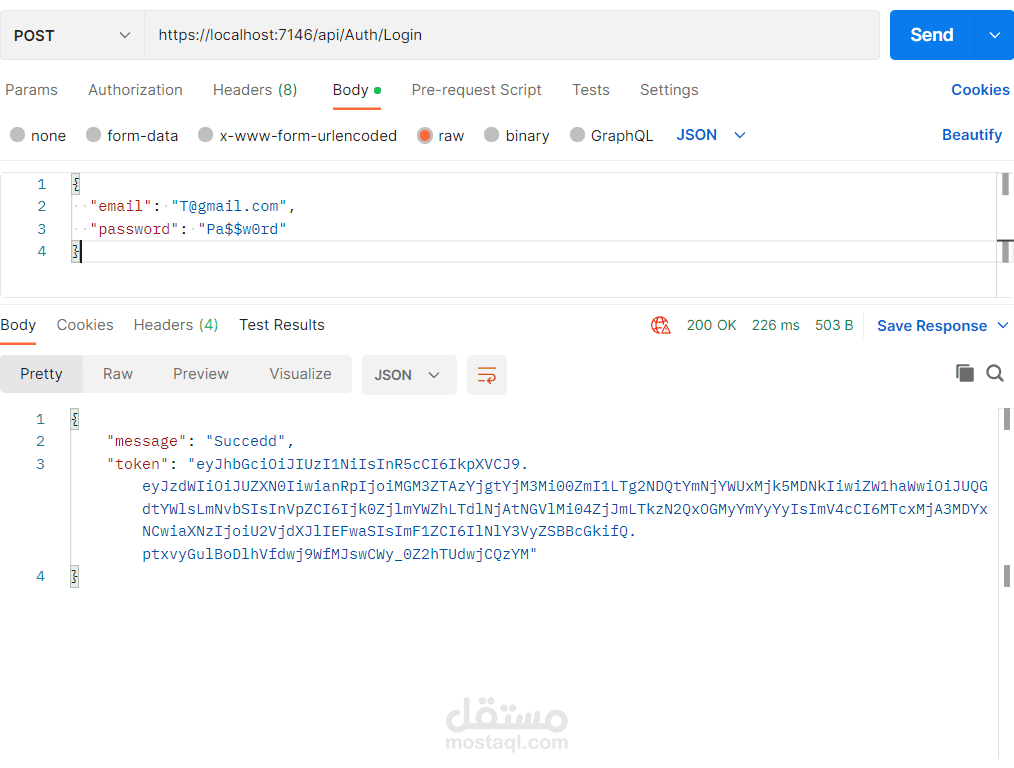The width and height of the screenshot is (1014, 768).
Task: Click the response body scrollbar thumb
Action: (1006, 419)
